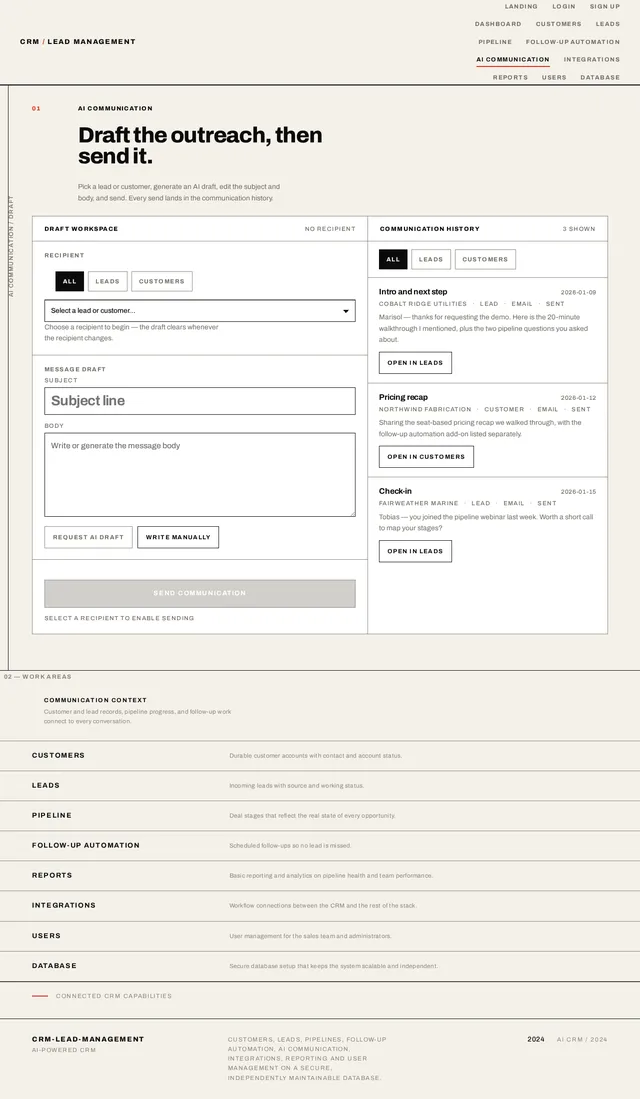Open Users in the top navigation
Viewport: 640px width, 1099px height.
coord(554,78)
